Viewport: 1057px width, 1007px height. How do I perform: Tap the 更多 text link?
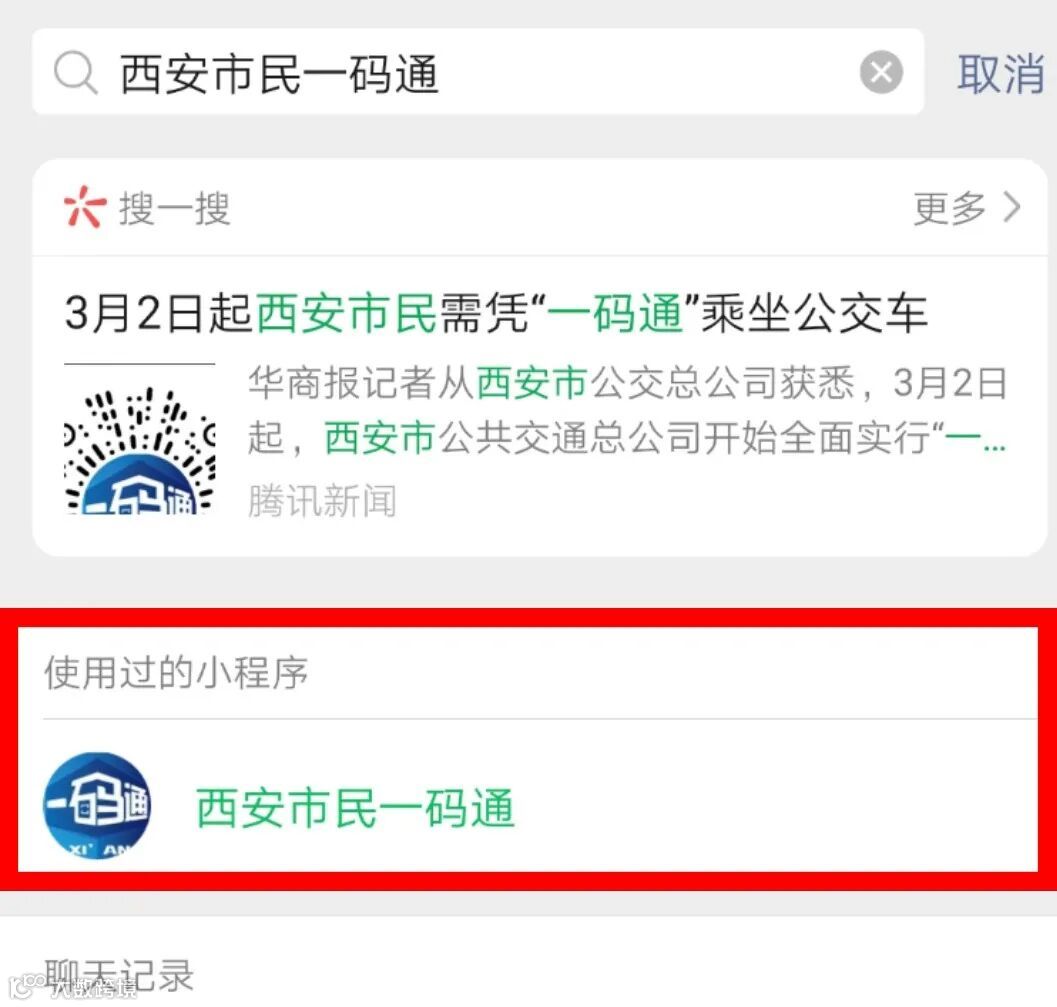click(949, 208)
